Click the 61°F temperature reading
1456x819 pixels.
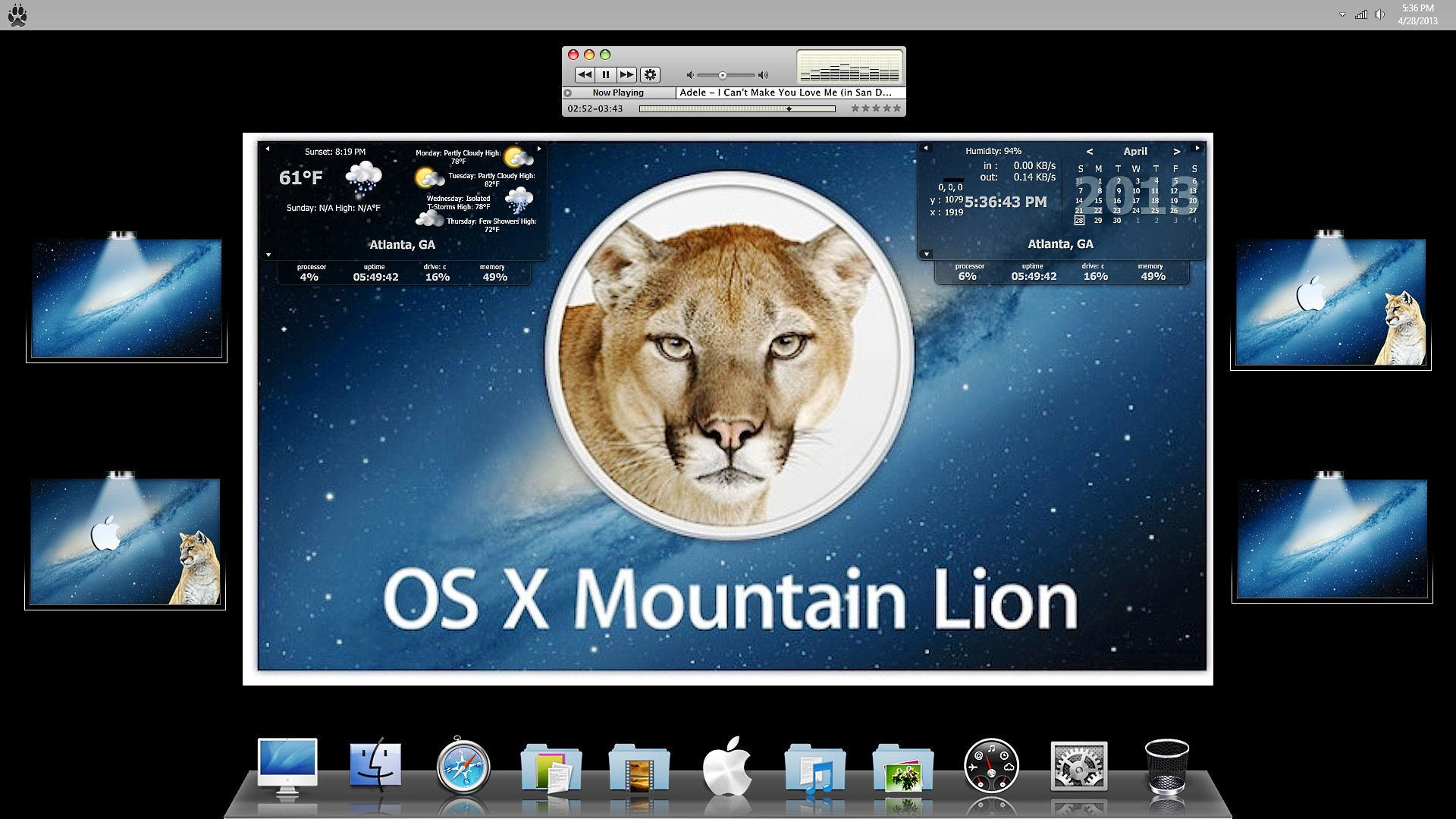300,178
